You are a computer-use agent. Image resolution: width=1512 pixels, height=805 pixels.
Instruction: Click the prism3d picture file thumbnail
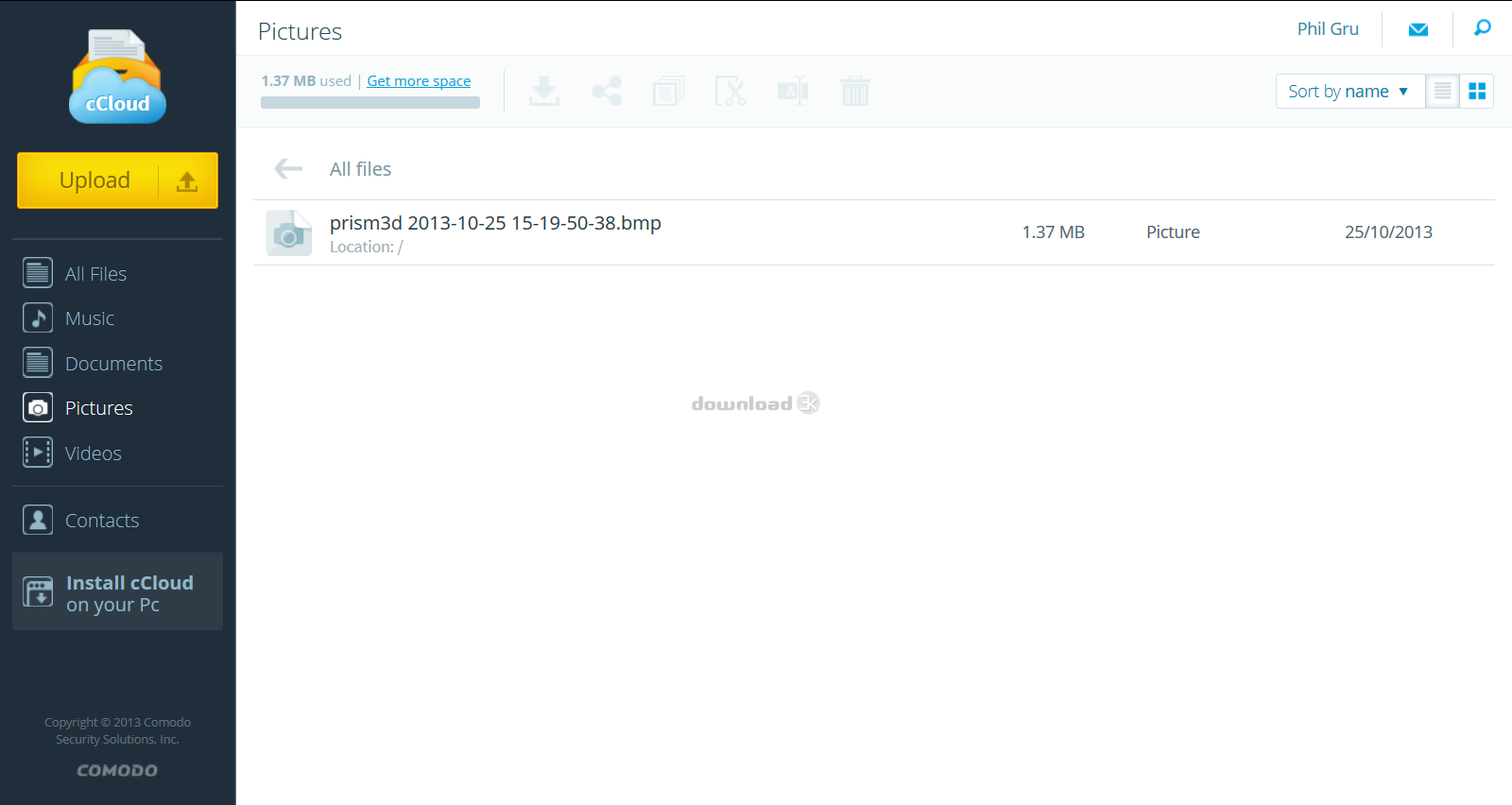tap(289, 233)
